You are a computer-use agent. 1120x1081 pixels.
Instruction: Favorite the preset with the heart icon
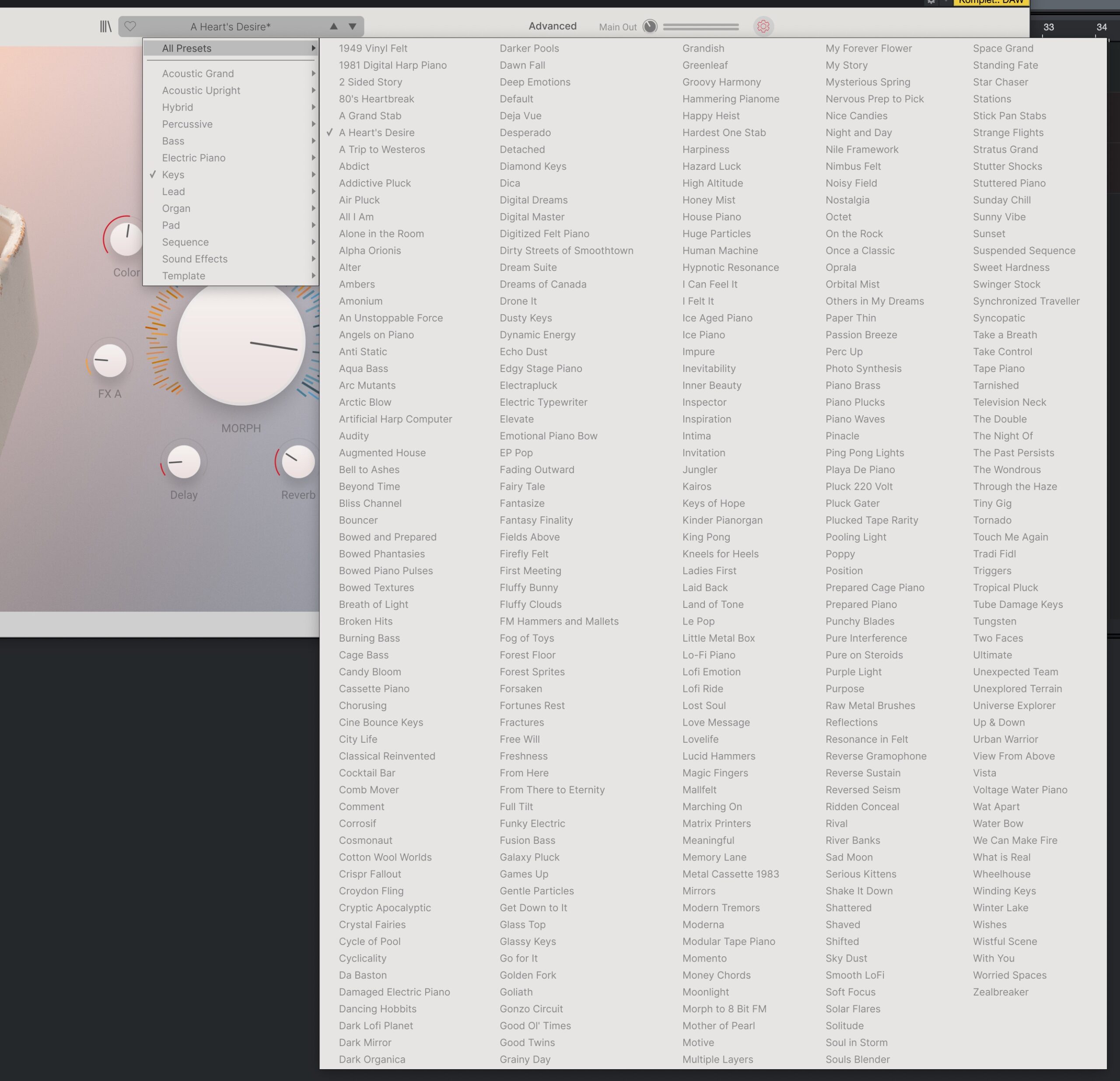coord(130,26)
